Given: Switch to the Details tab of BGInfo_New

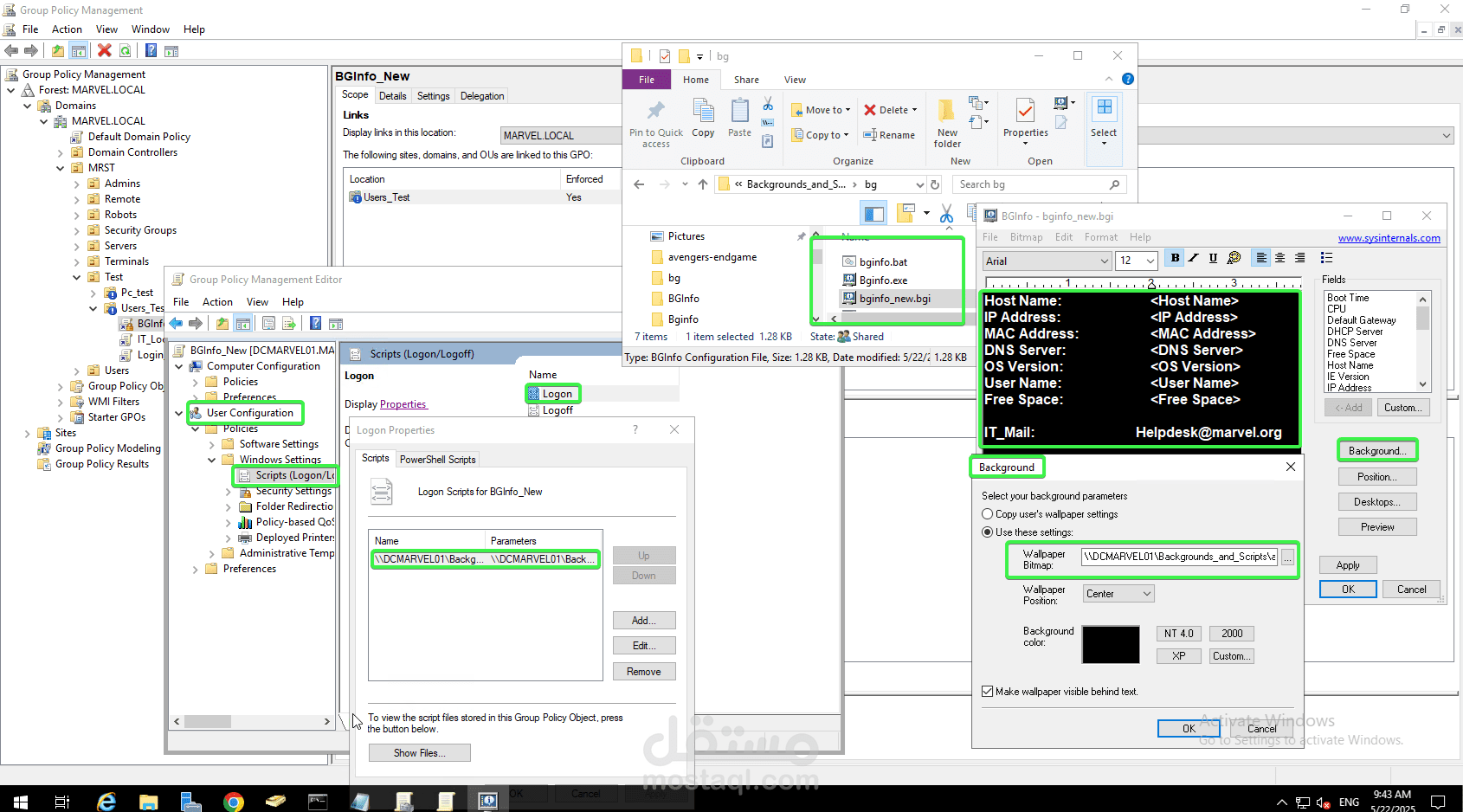Looking at the screenshot, I should pyautogui.click(x=392, y=96).
